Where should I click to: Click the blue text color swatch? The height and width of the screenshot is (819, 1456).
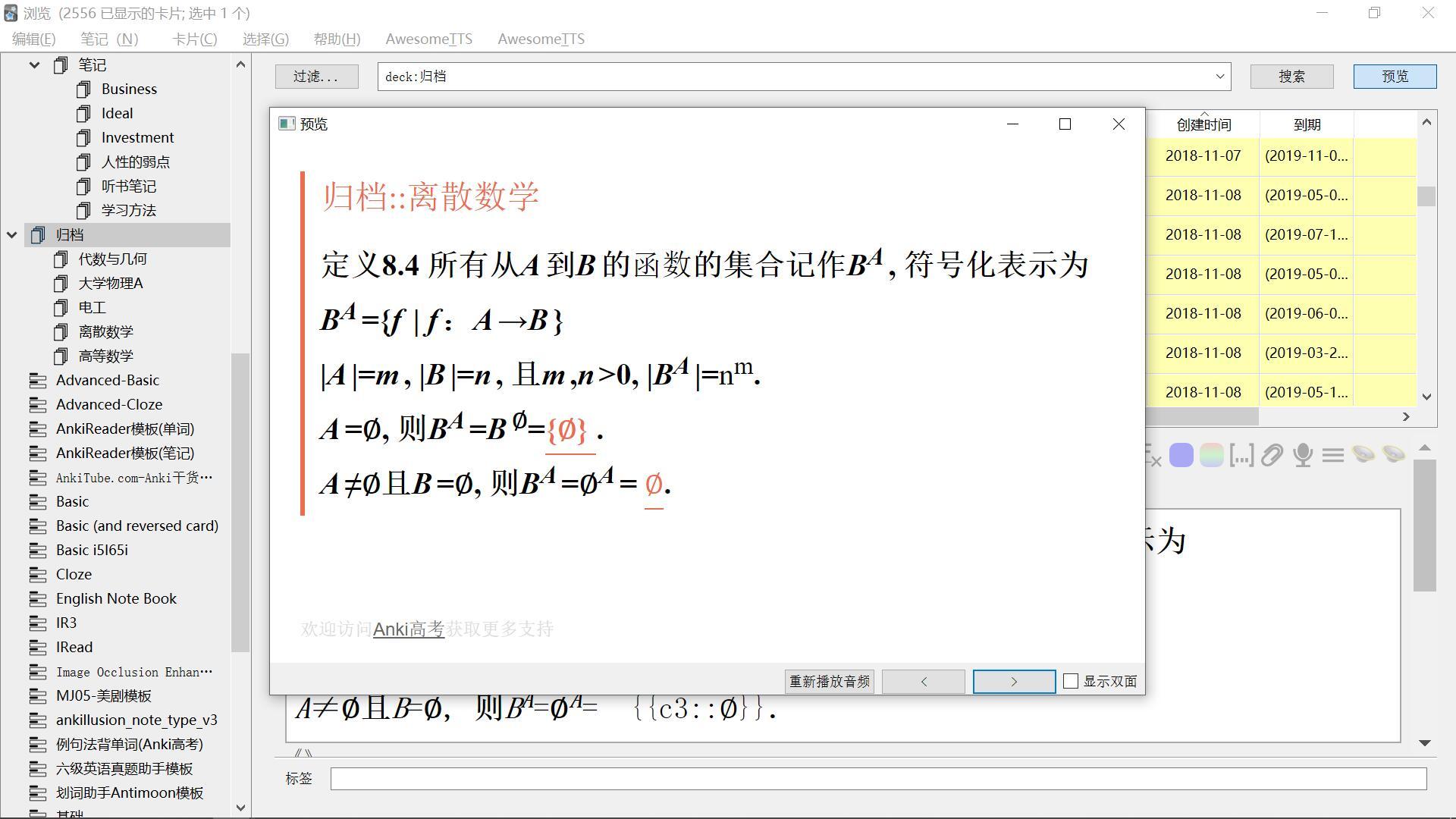click(x=1181, y=456)
